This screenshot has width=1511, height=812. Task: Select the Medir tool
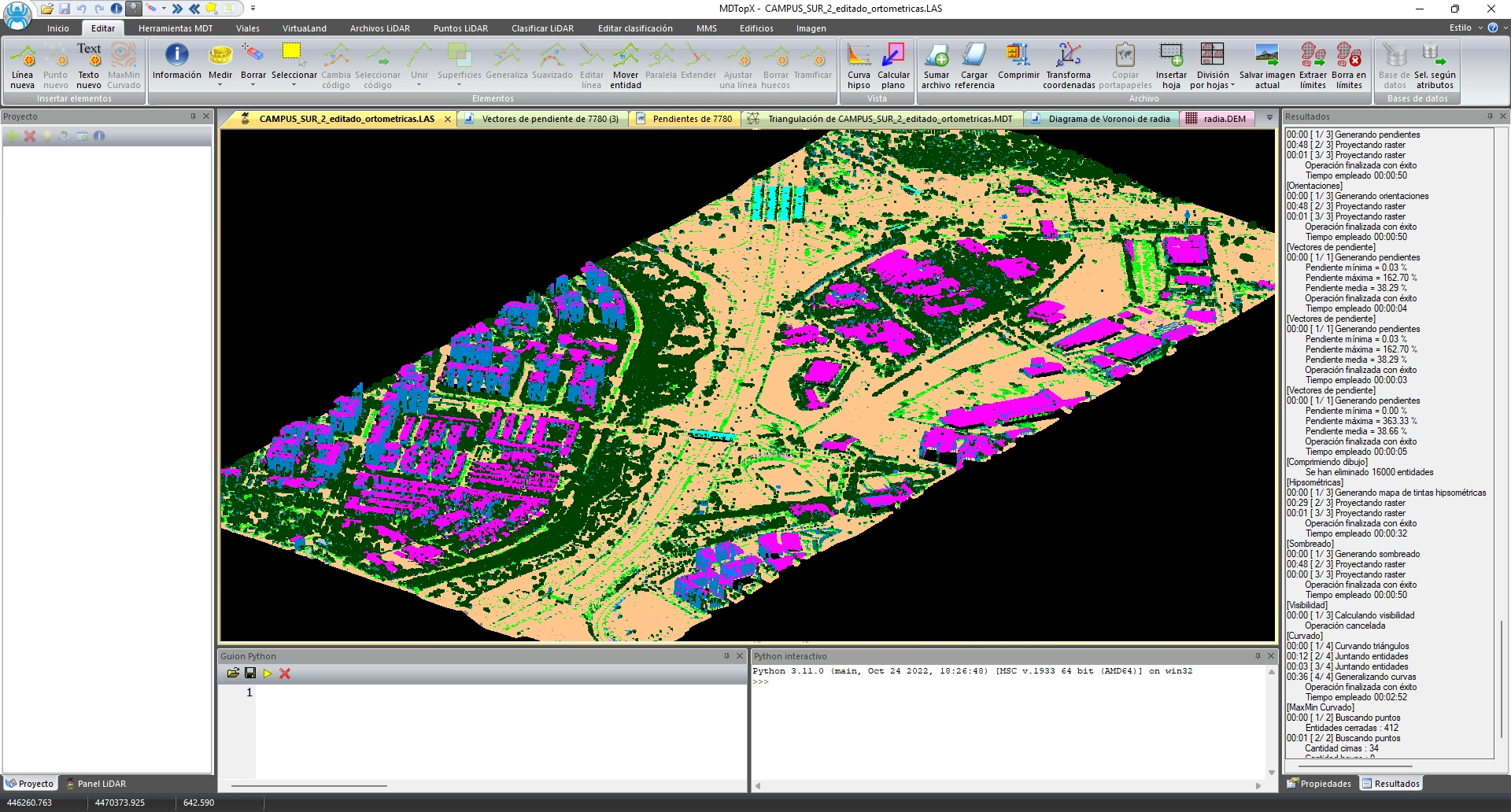(x=220, y=61)
